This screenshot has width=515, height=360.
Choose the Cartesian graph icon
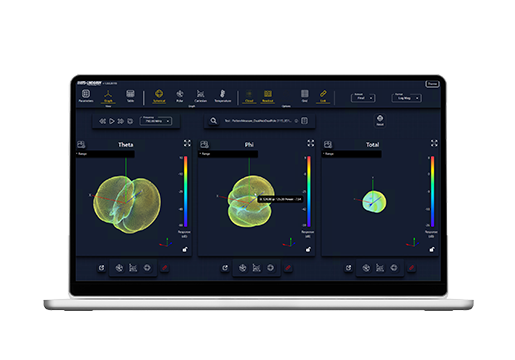pos(200,96)
